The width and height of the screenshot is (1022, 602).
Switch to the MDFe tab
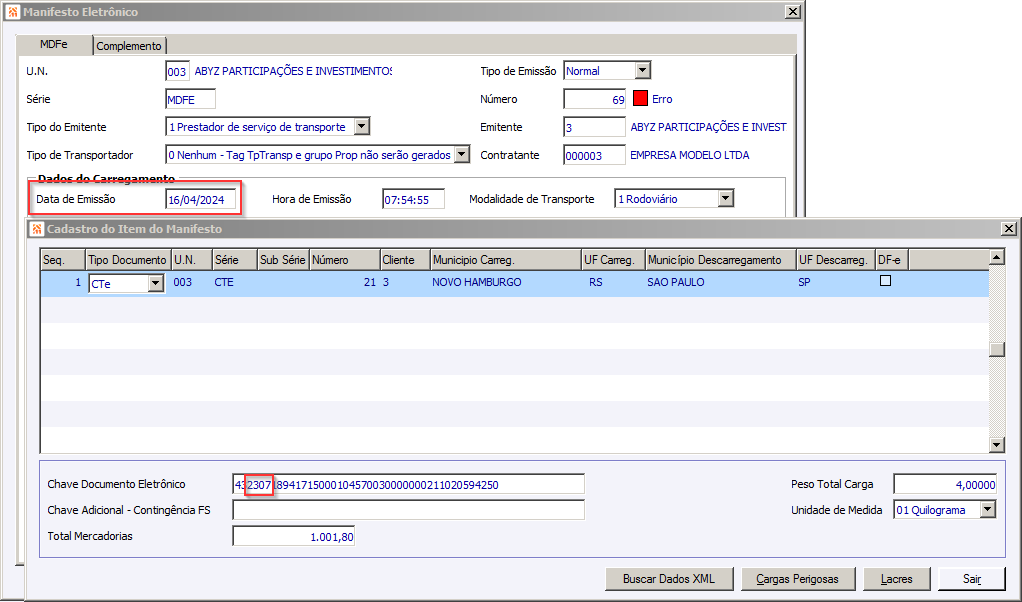tap(53, 44)
